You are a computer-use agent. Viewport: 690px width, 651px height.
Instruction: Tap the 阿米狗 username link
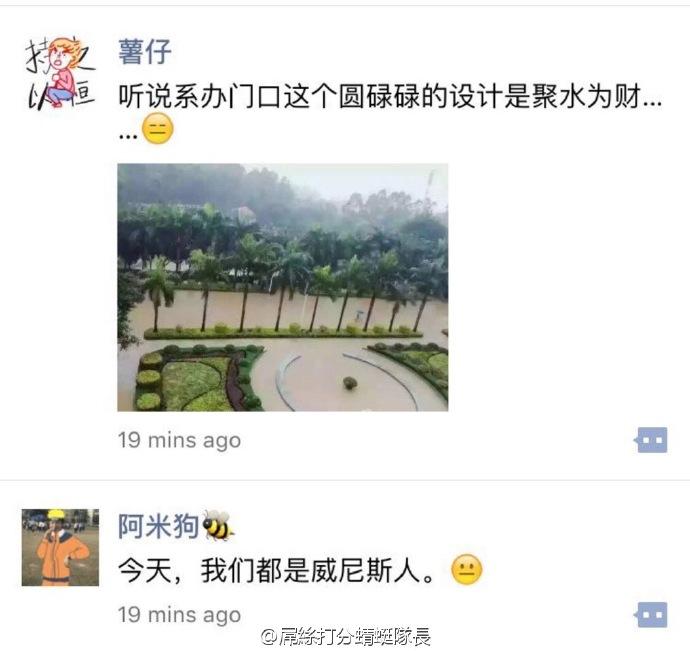click(158, 526)
